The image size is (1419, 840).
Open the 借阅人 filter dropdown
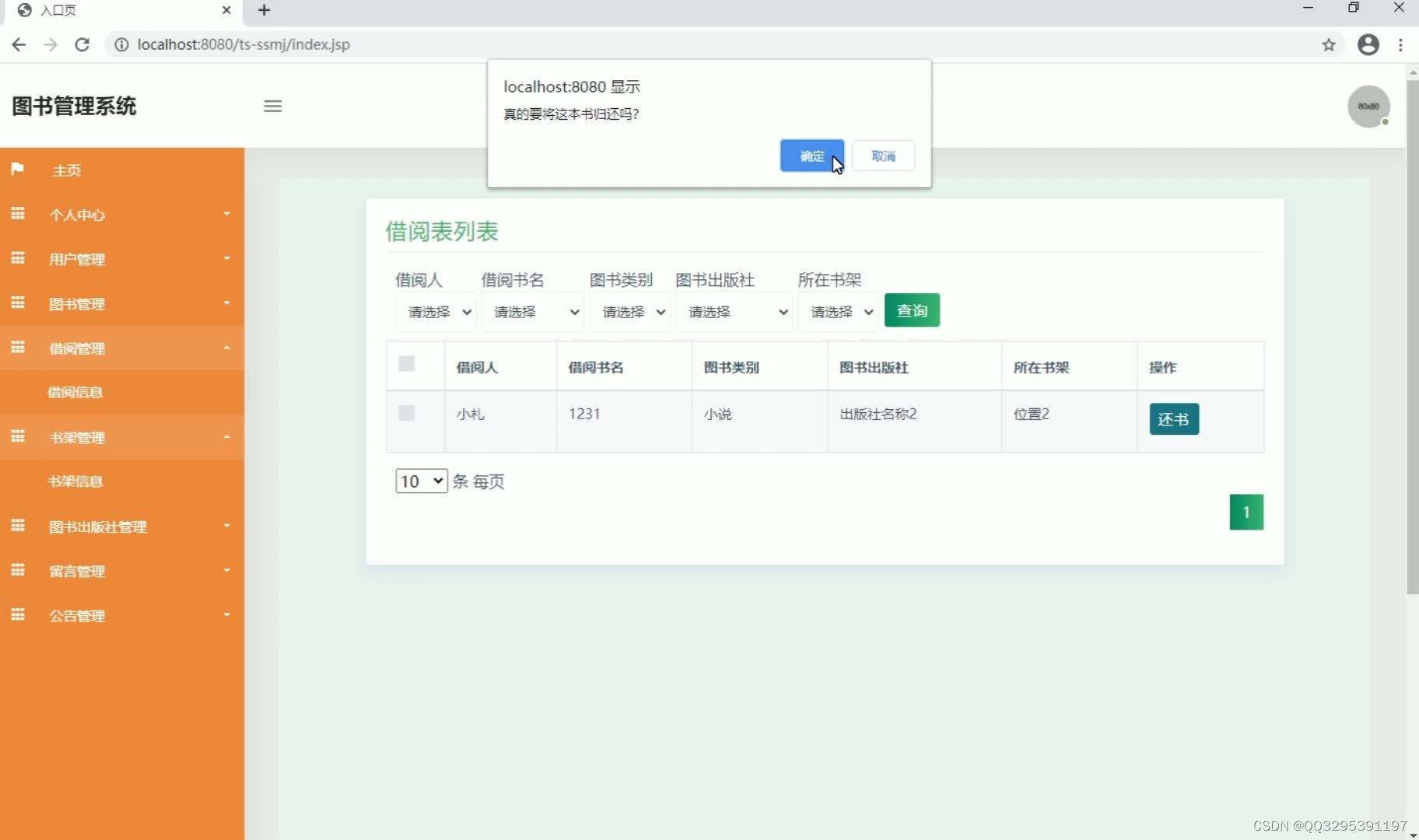(436, 312)
